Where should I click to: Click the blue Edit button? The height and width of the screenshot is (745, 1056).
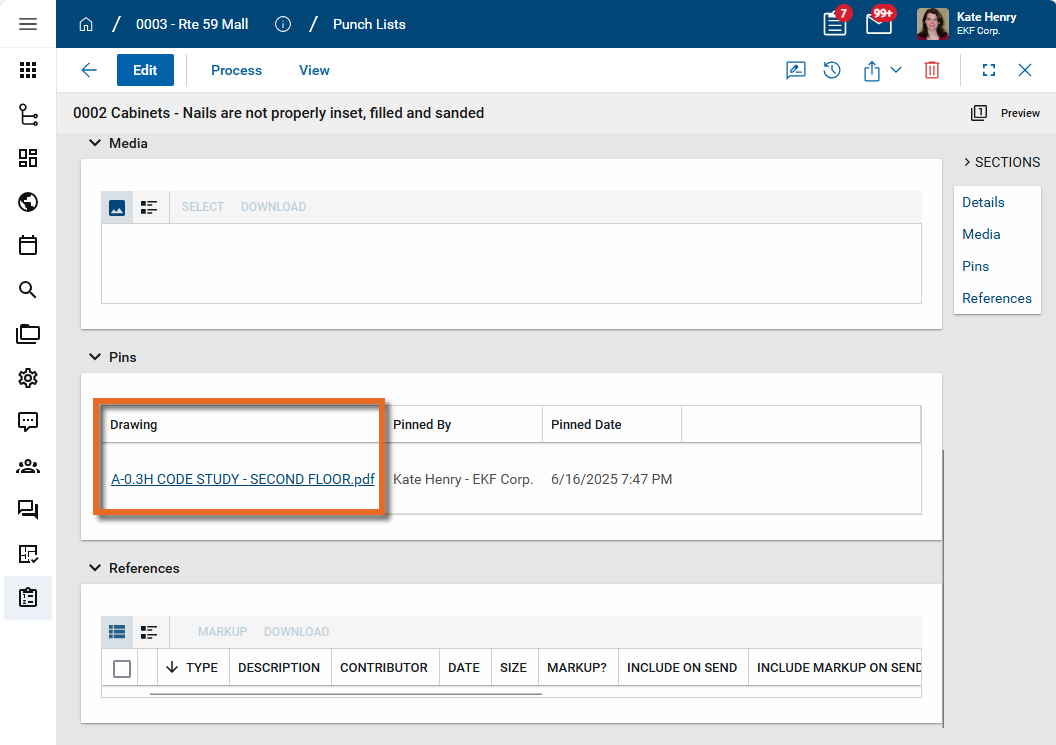pyautogui.click(x=145, y=70)
